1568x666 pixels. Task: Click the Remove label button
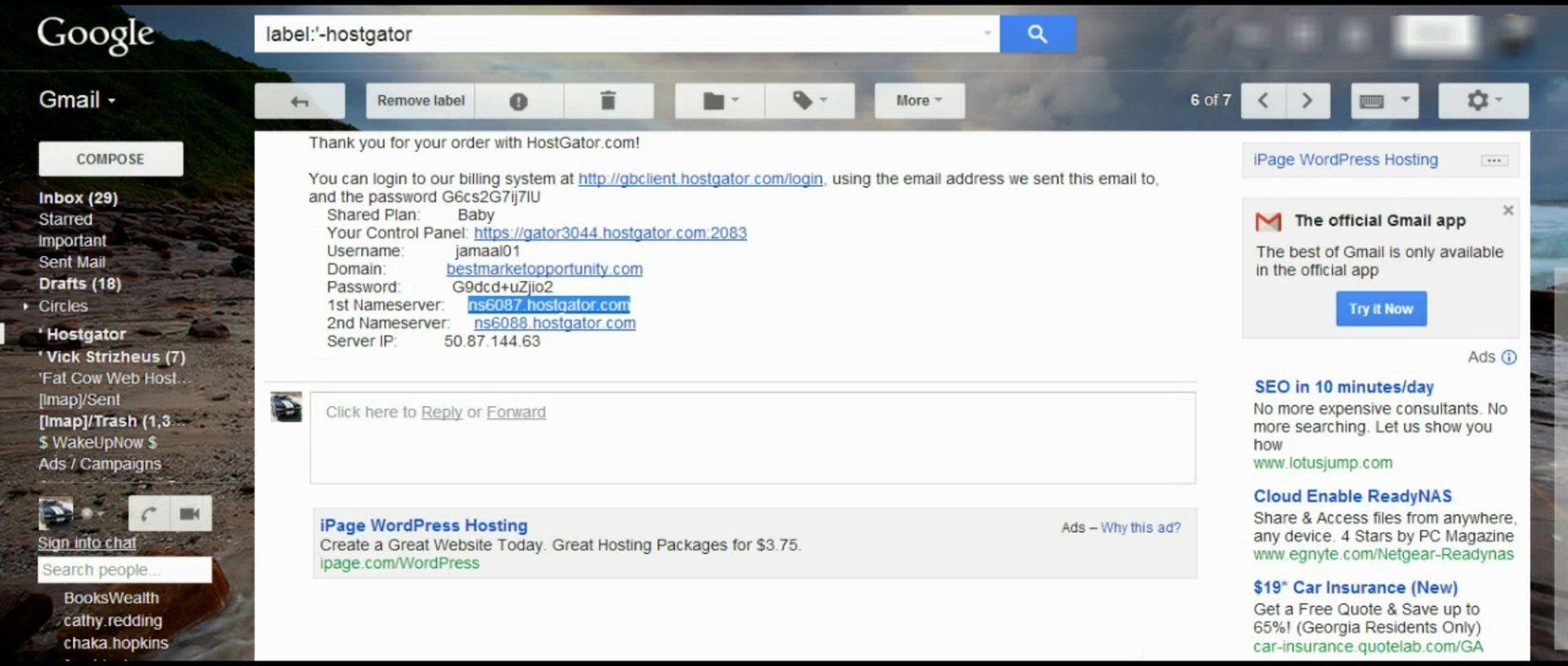pos(420,101)
